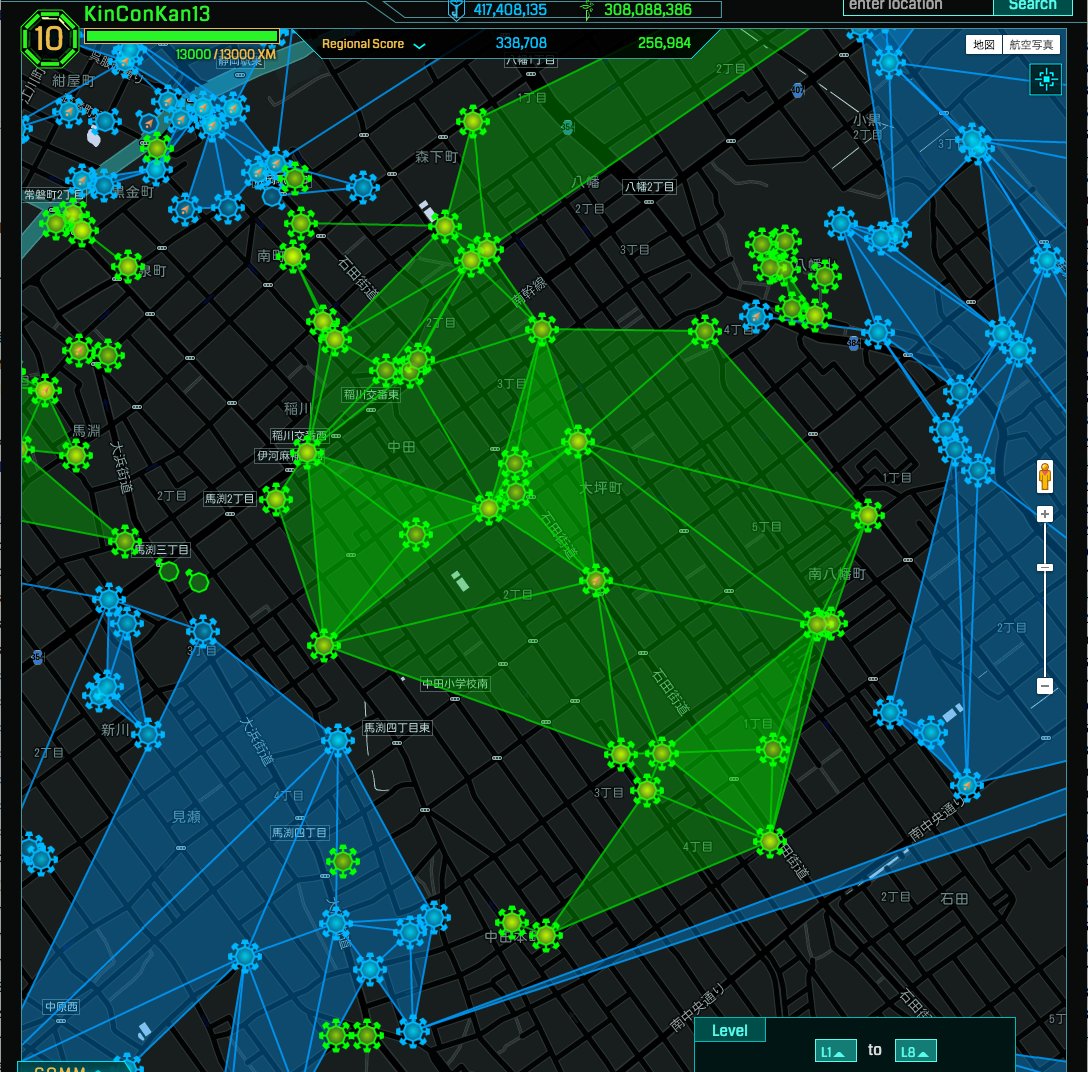1088x1072 pixels.
Task: Open agent name KinConKan13
Action: (147, 13)
